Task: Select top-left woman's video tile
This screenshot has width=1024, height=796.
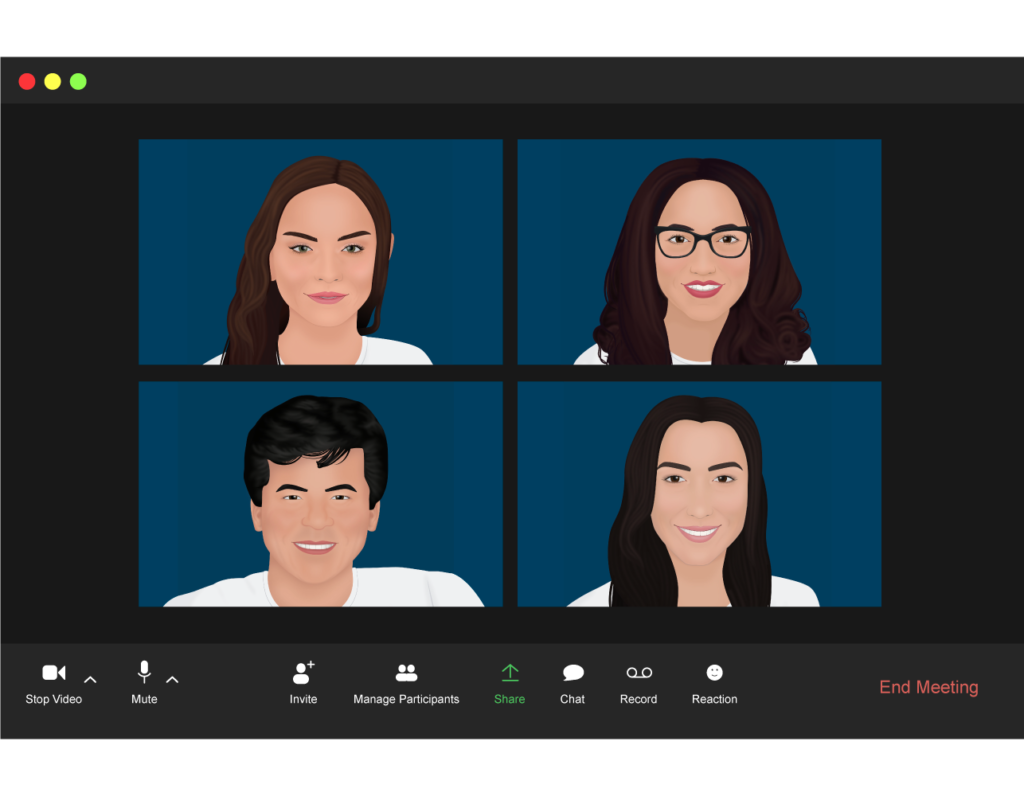Action: coord(321,251)
